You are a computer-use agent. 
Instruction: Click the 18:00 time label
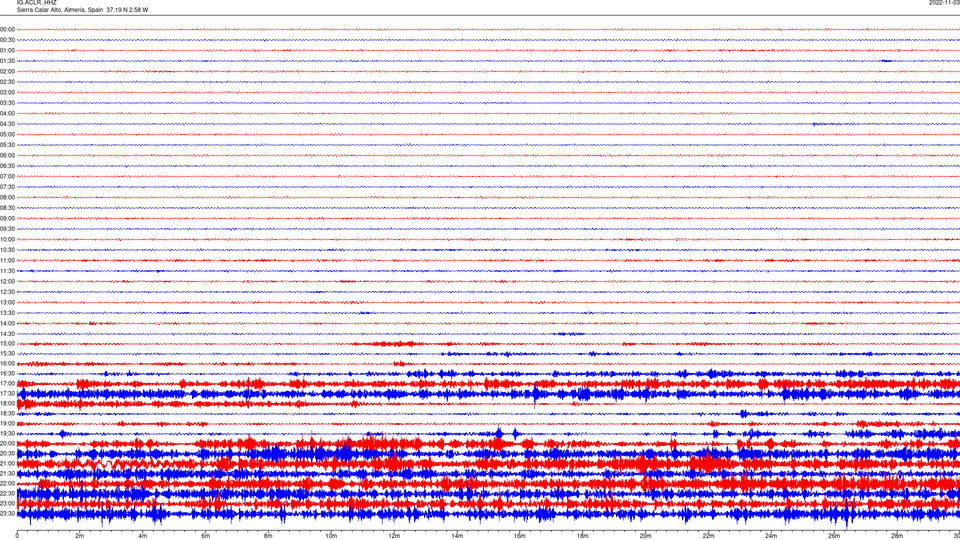(x=7, y=403)
